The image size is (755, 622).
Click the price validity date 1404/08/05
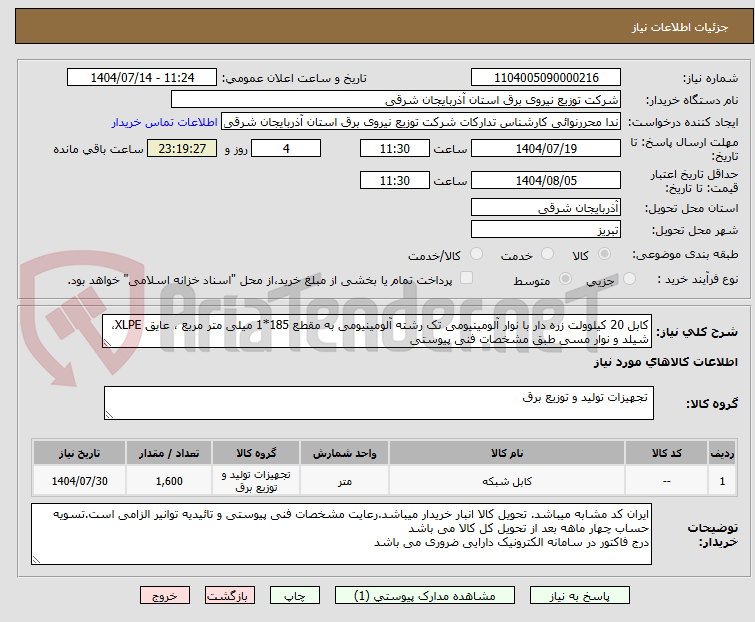[546, 181]
